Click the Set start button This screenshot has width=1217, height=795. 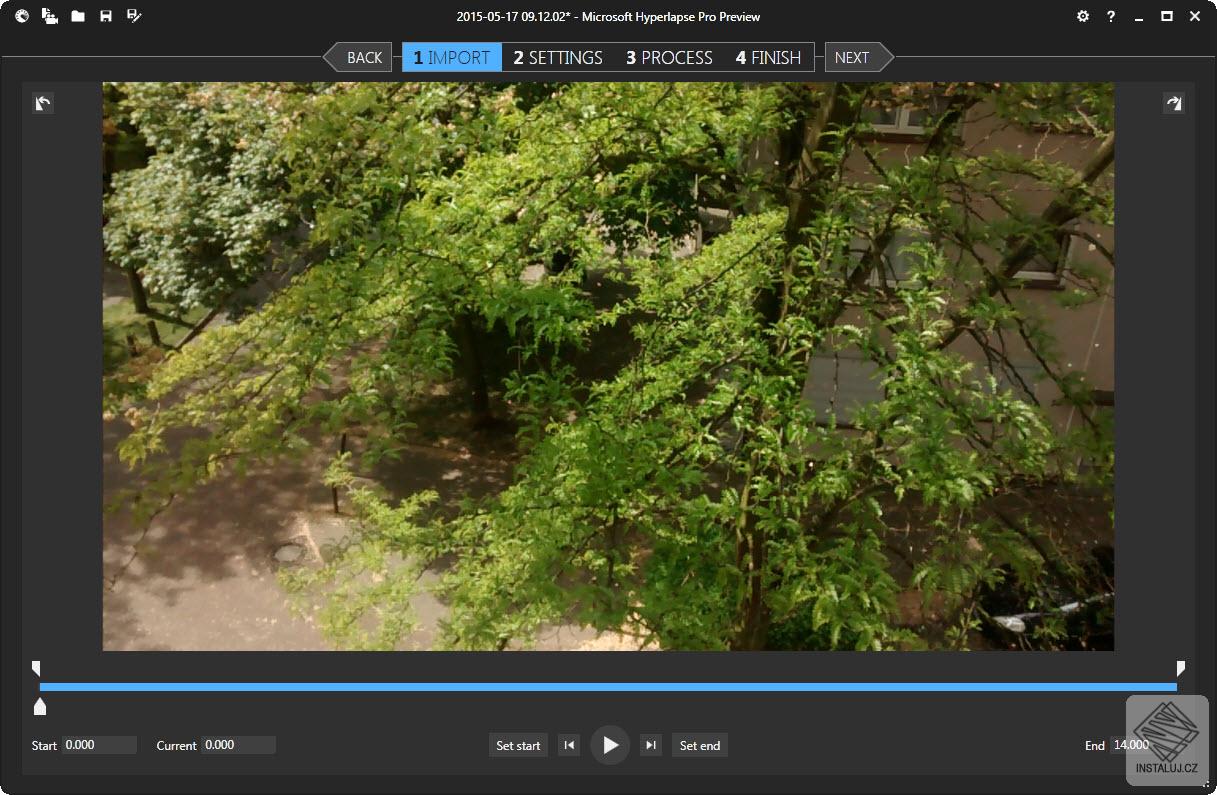518,745
